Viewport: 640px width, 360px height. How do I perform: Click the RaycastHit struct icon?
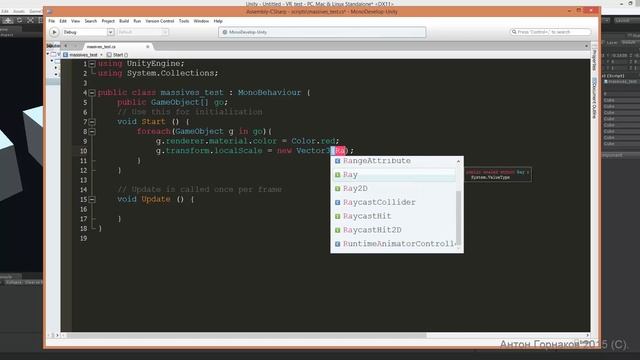tap(338, 217)
